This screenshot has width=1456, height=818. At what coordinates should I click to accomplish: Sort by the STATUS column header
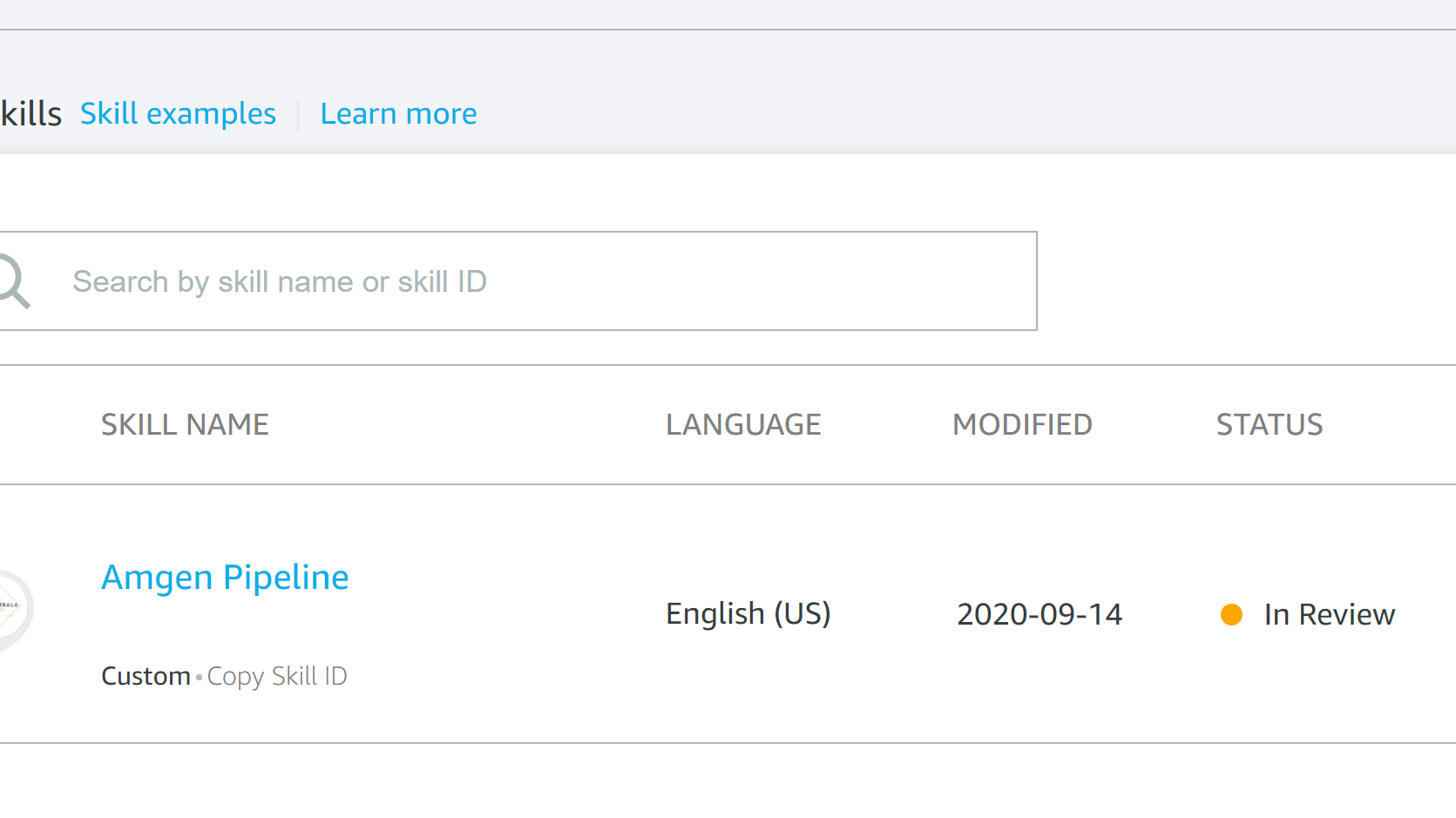(1269, 424)
